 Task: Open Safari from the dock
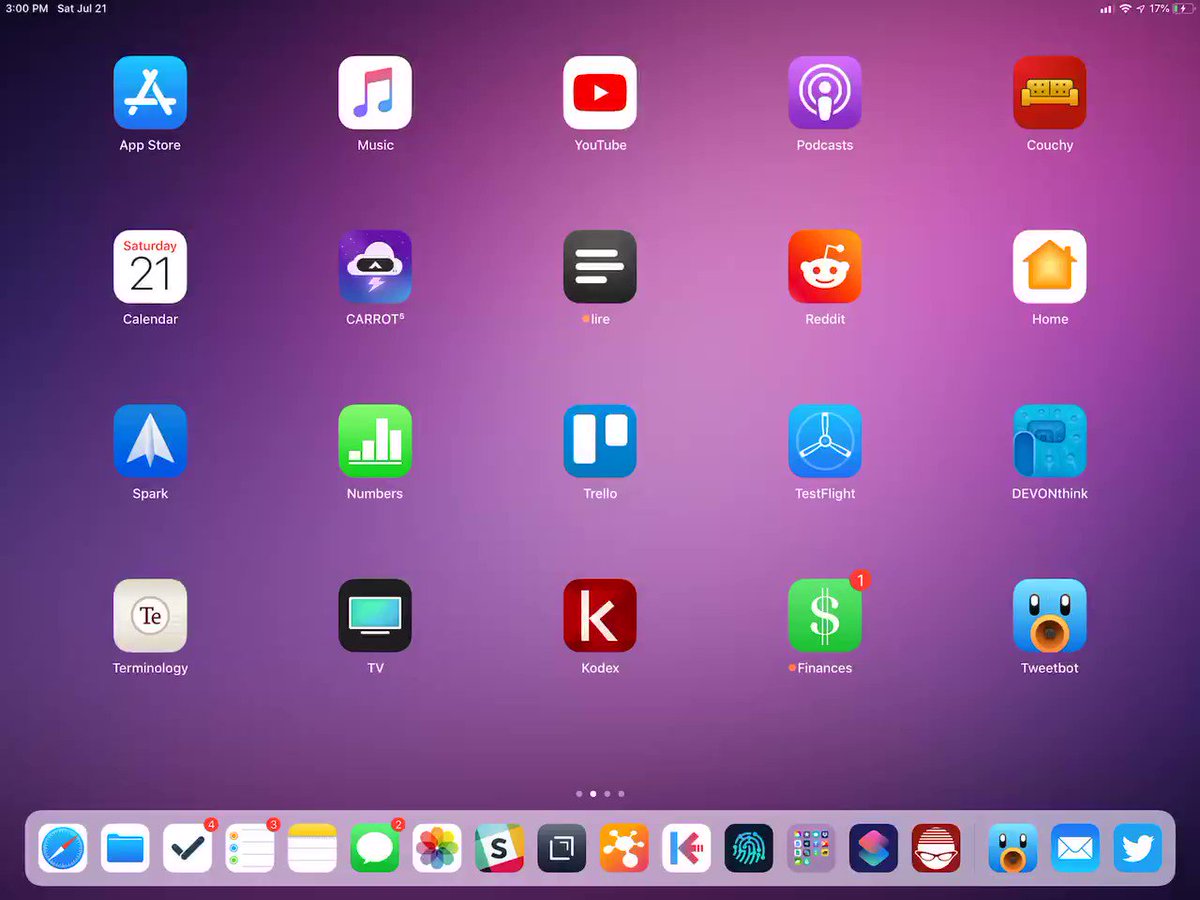[63, 848]
